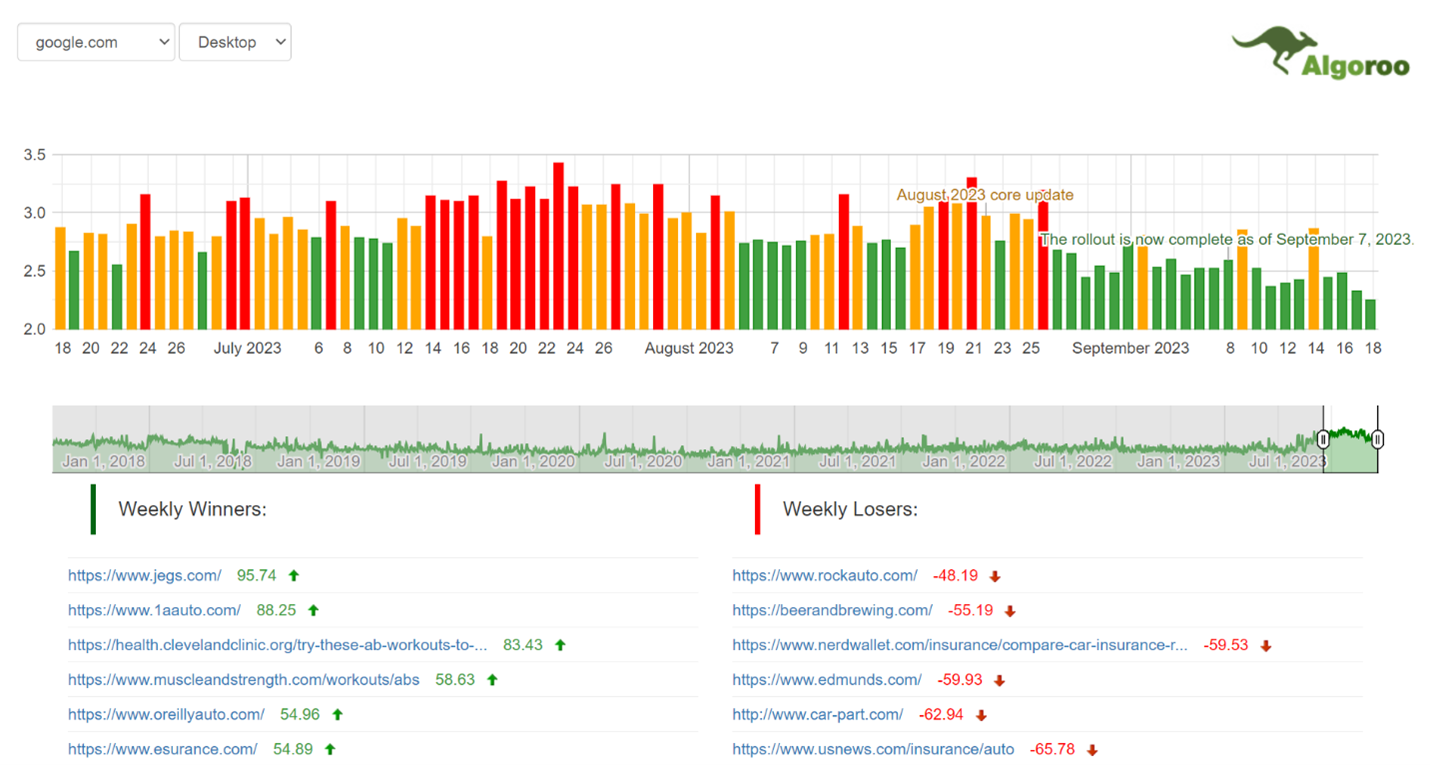Click red arrow next to car-part.com
Viewport: 1430px width, 765px height.
pyautogui.click(x=981, y=714)
